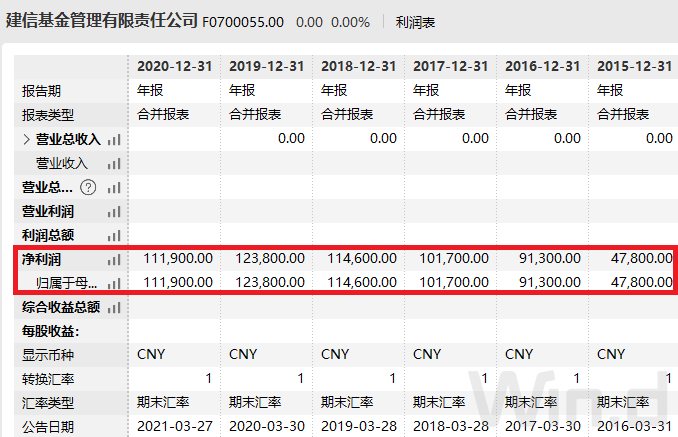Click the help question mark beside 营业总...
Viewport: 678px width, 437px height.
88,188
